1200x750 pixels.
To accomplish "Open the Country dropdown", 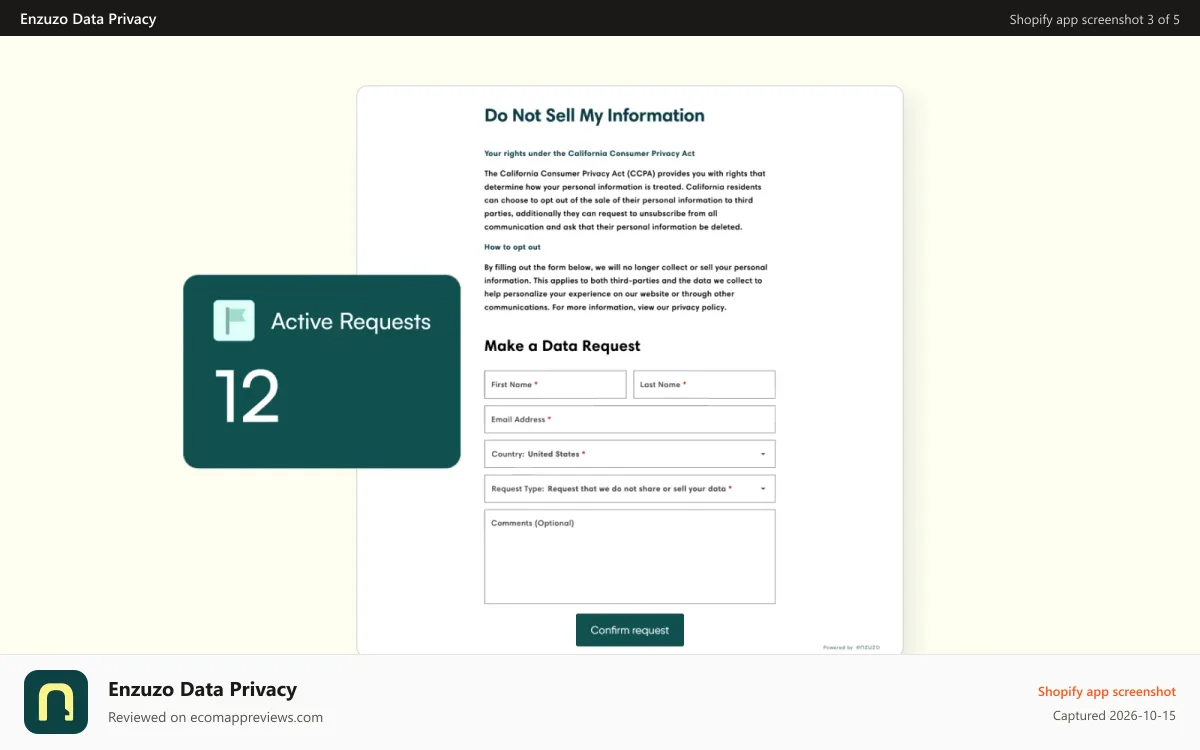I will (630, 454).
